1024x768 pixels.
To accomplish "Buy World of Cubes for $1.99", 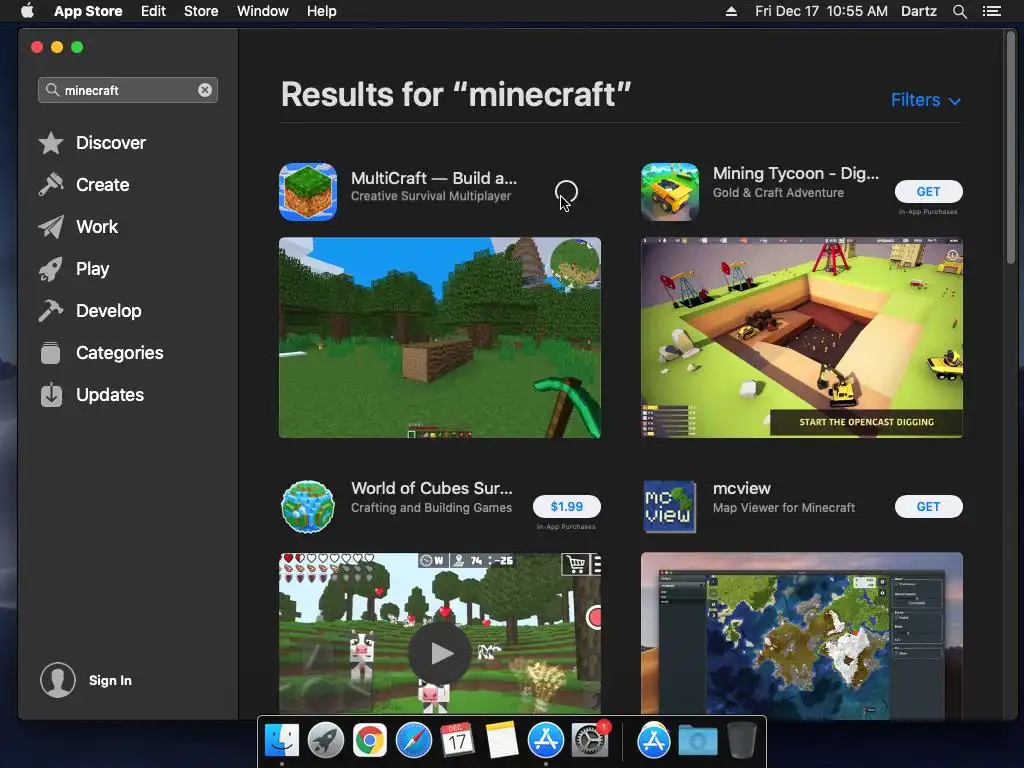I will click(x=566, y=506).
